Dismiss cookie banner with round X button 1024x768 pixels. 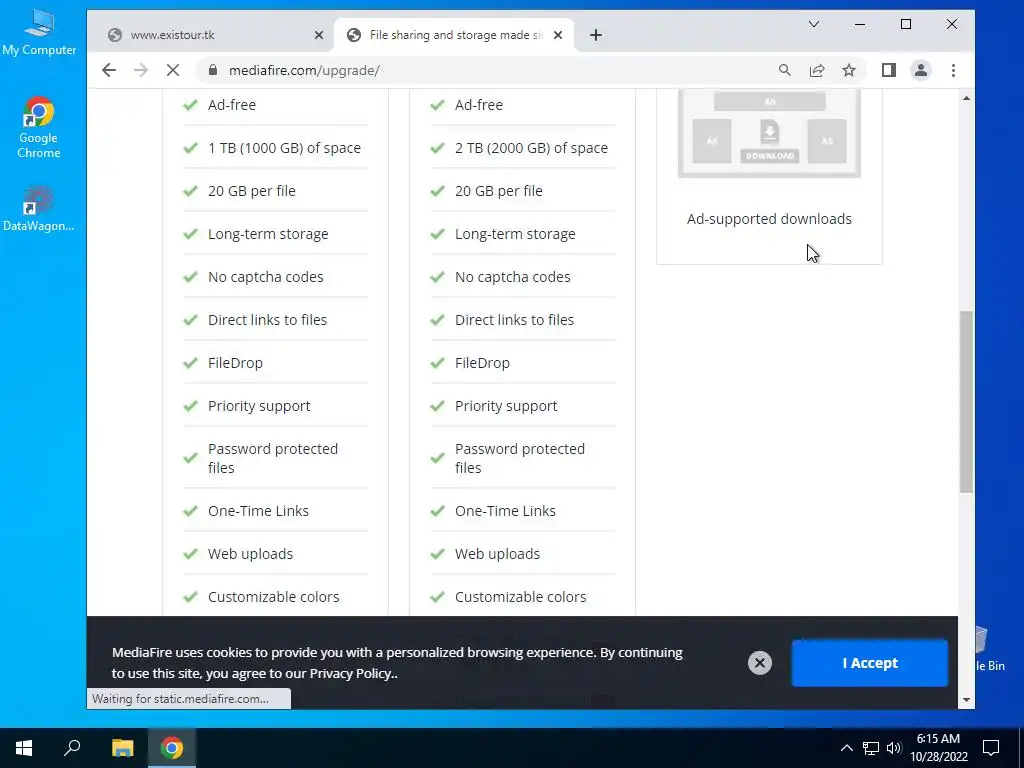(760, 663)
